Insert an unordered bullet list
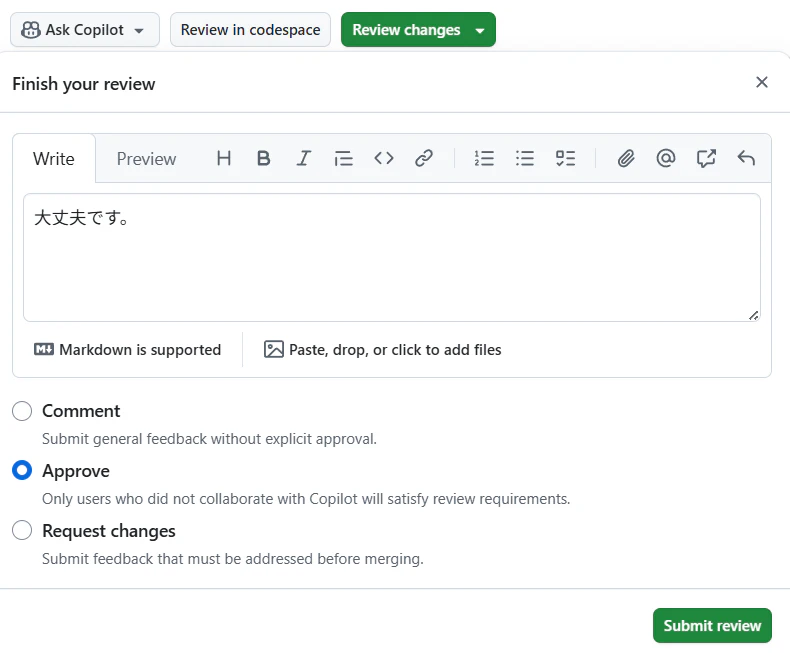 (524, 159)
